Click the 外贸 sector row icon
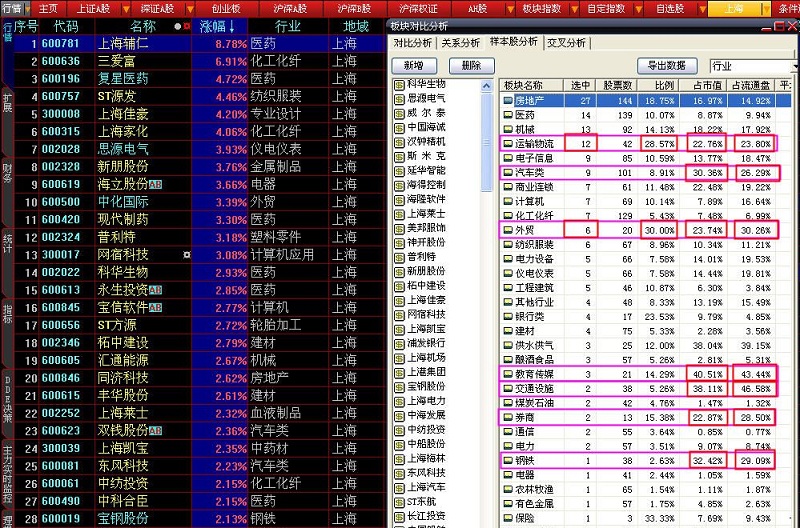 508,230
